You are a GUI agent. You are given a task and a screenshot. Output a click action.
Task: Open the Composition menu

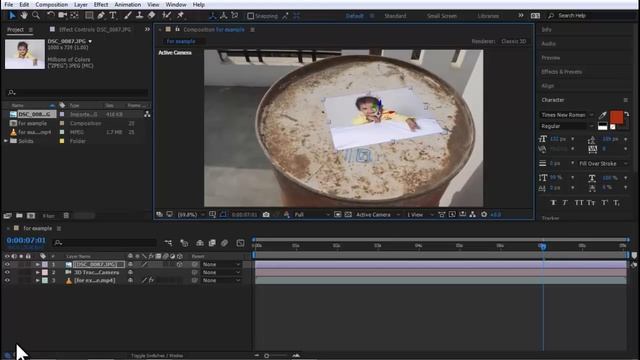click(x=51, y=4)
